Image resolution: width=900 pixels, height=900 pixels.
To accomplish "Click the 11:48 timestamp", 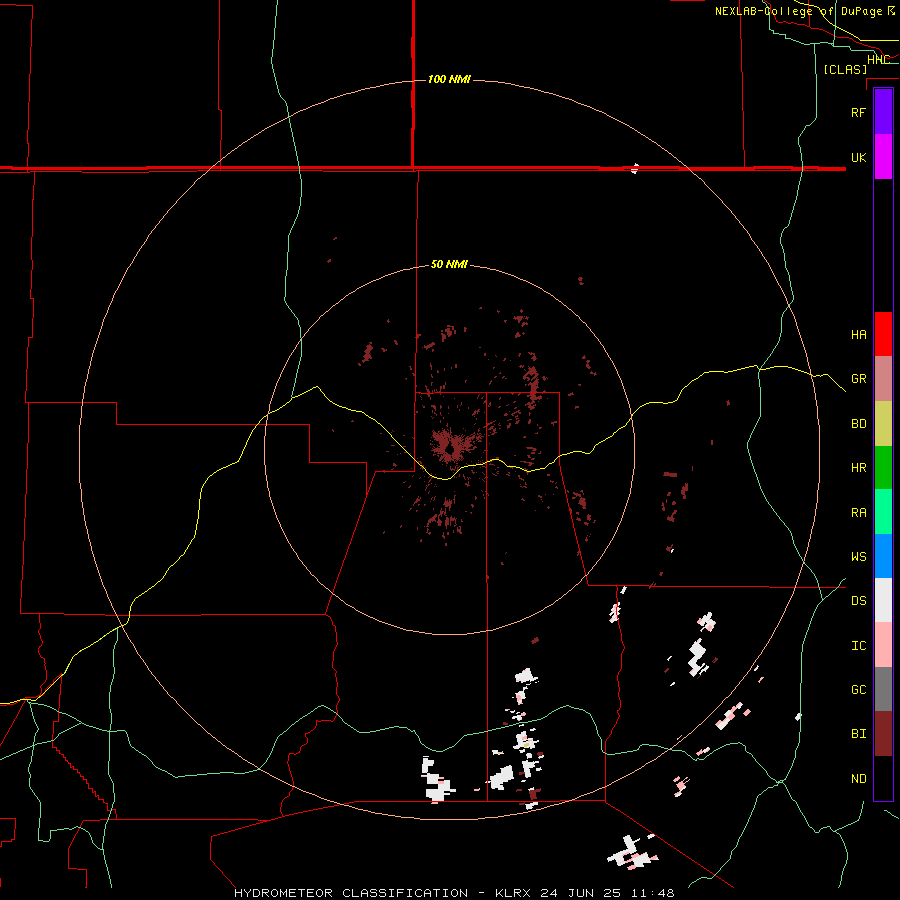I will click(653, 893).
